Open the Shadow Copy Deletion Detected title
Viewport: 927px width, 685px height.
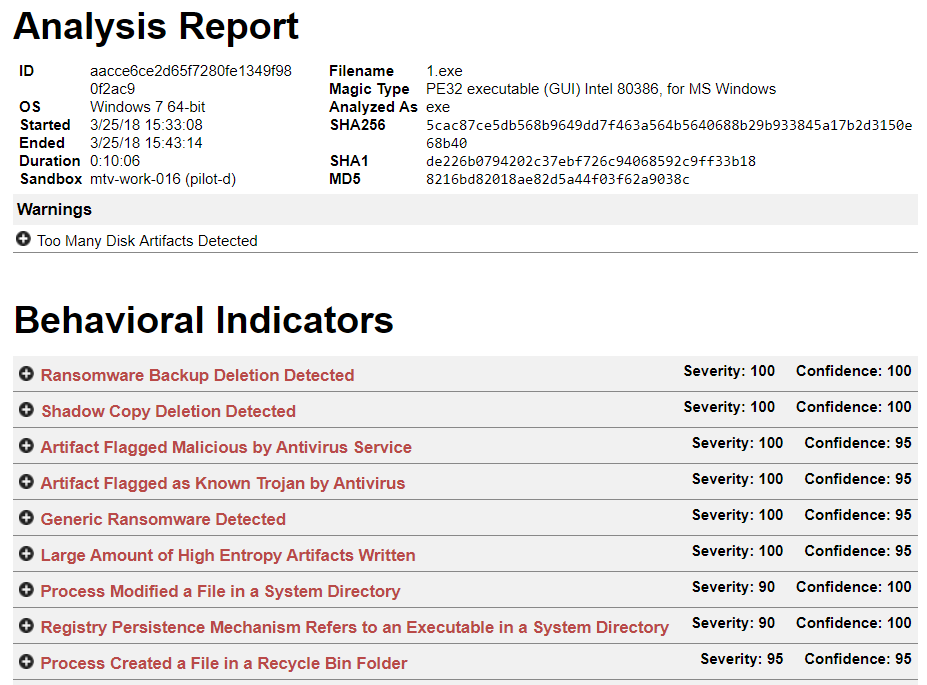click(x=168, y=412)
